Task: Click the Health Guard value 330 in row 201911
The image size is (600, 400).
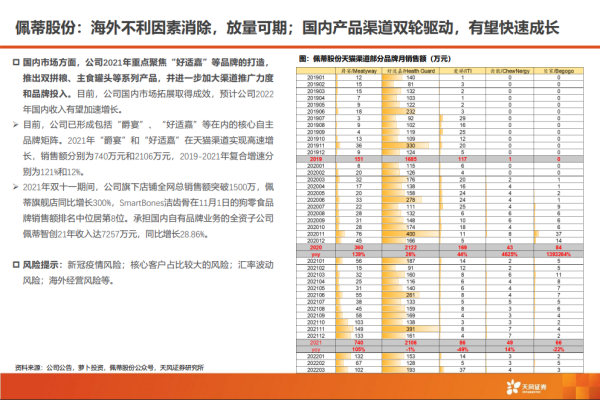Action: [x=411, y=145]
